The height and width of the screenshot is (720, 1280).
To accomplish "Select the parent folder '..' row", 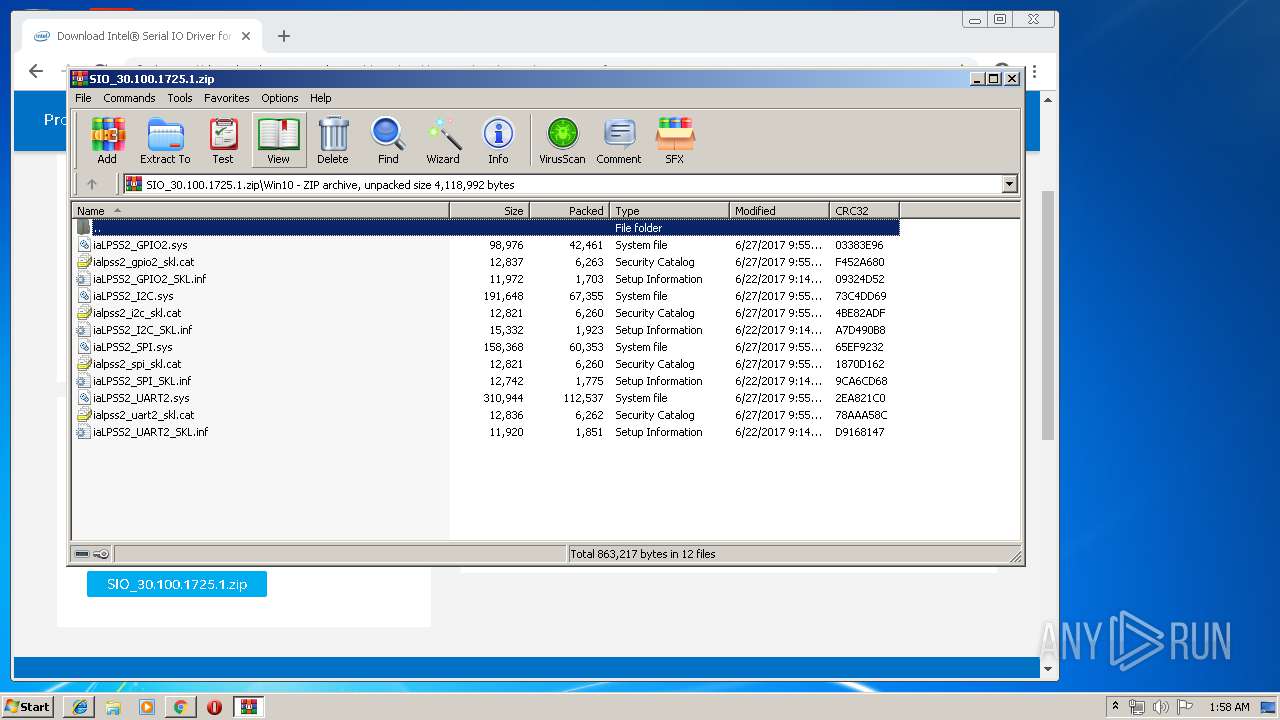I will 486,228.
